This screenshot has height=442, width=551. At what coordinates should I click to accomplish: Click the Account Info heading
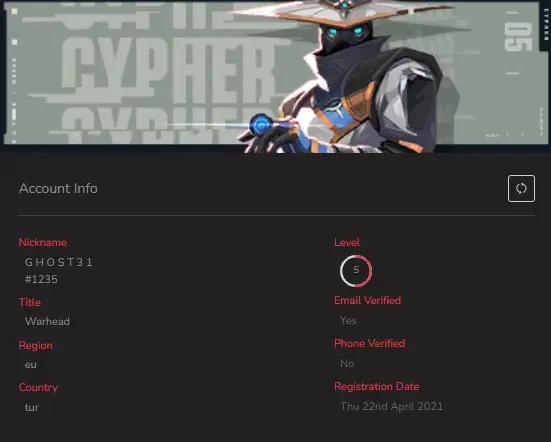coord(58,188)
